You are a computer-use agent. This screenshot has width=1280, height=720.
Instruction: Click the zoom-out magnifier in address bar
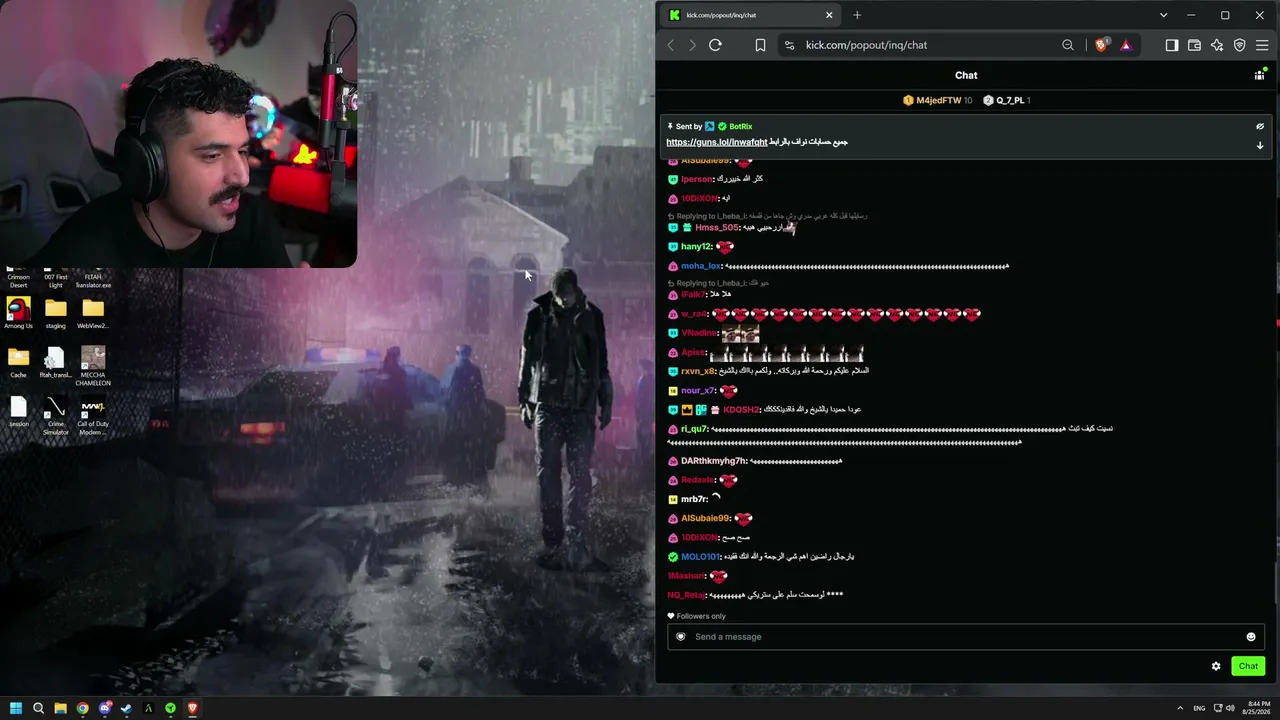(1068, 45)
